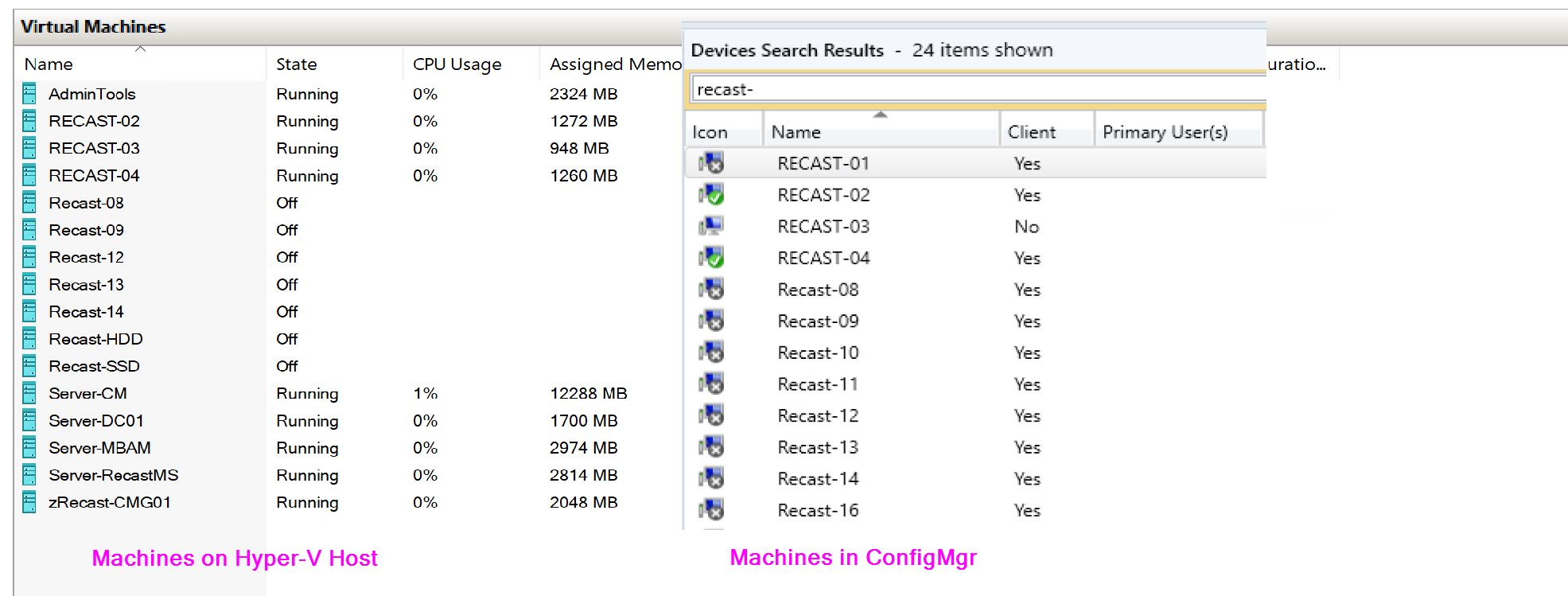Sort virtual machines by Name column
The height and width of the screenshot is (596, 1568).
[49, 64]
